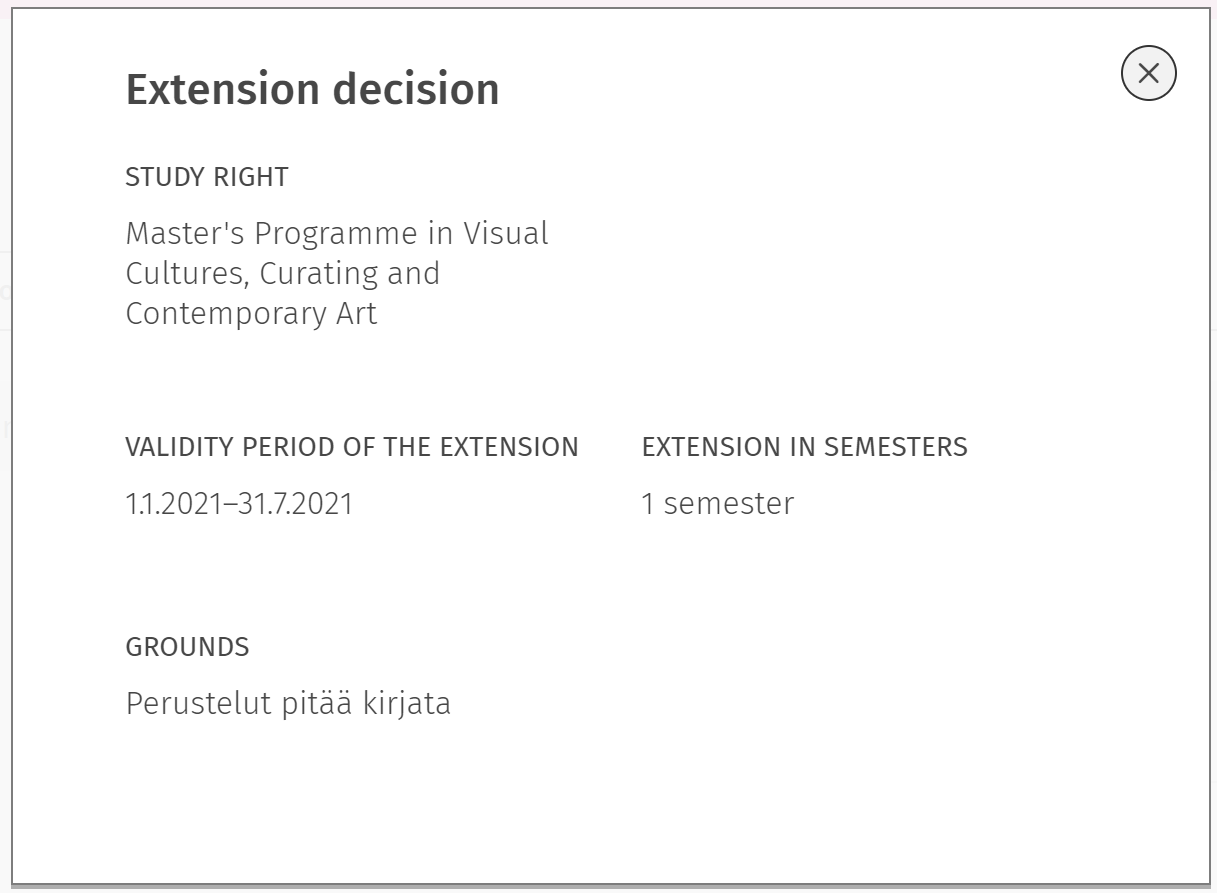Viewport: 1217px width, 893px height.
Task: Select the "Master's Programme in Visual" text line
Action: pyautogui.click(x=337, y=234)
